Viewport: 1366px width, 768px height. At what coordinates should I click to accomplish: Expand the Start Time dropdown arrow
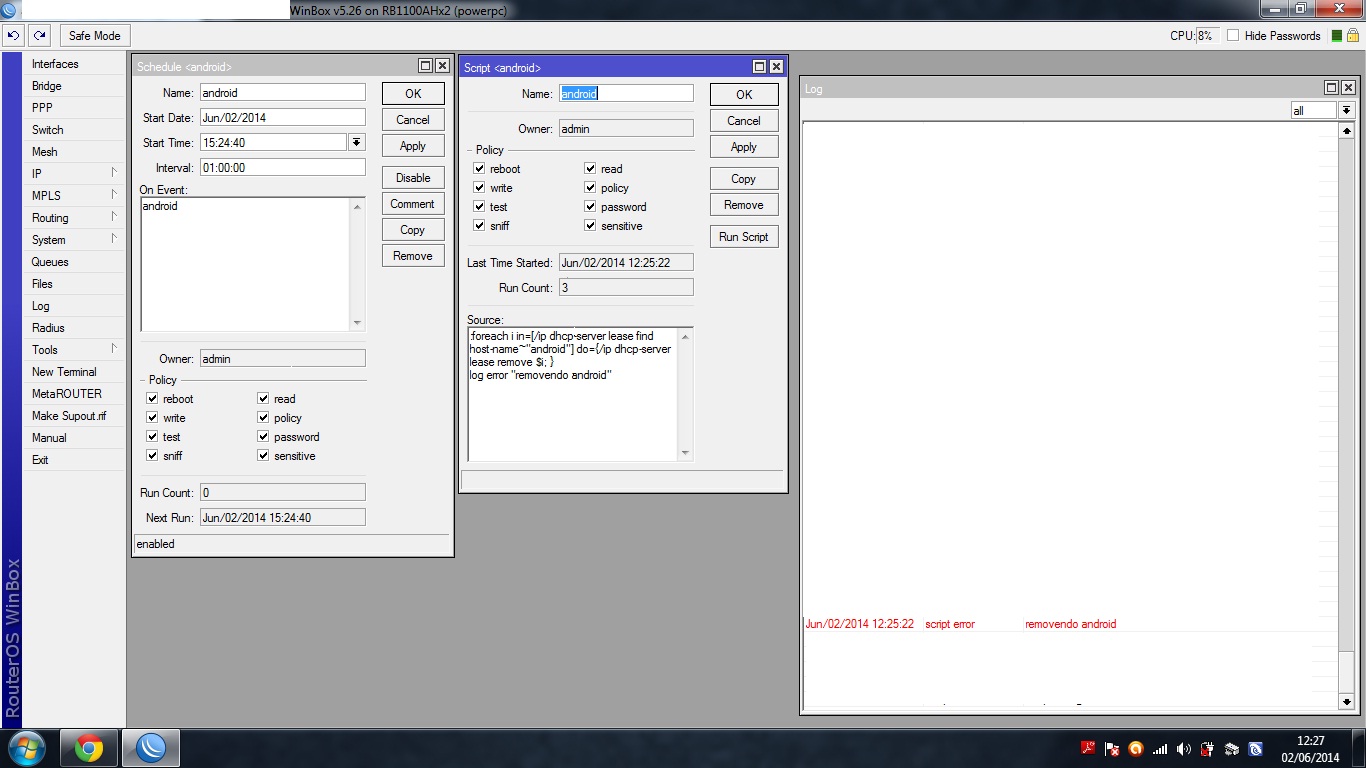point(357,143)
